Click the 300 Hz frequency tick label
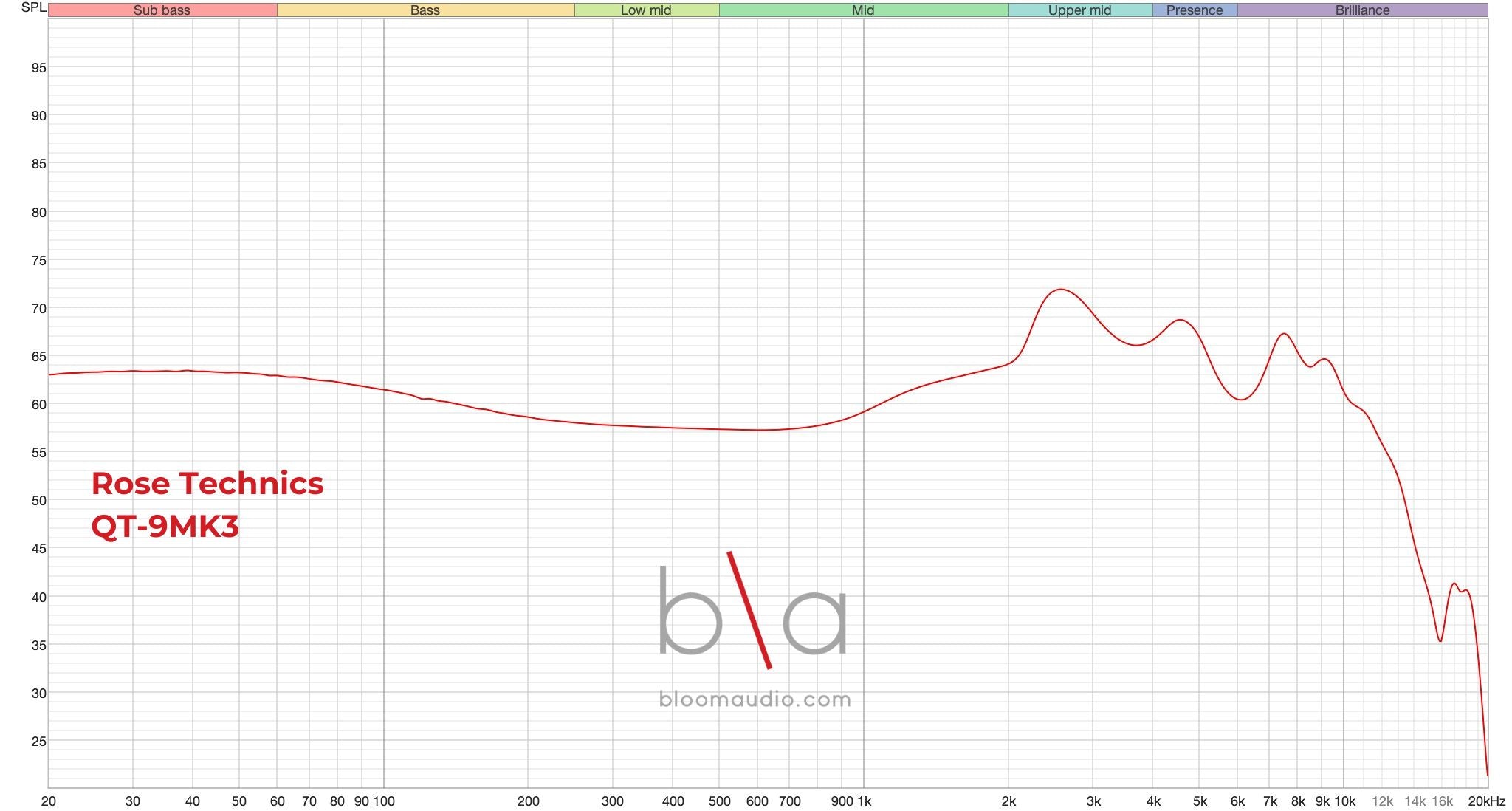 pos(613,801)
